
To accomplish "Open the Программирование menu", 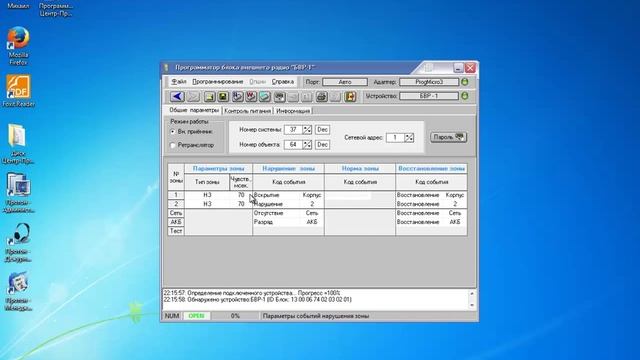I will 218,82.
